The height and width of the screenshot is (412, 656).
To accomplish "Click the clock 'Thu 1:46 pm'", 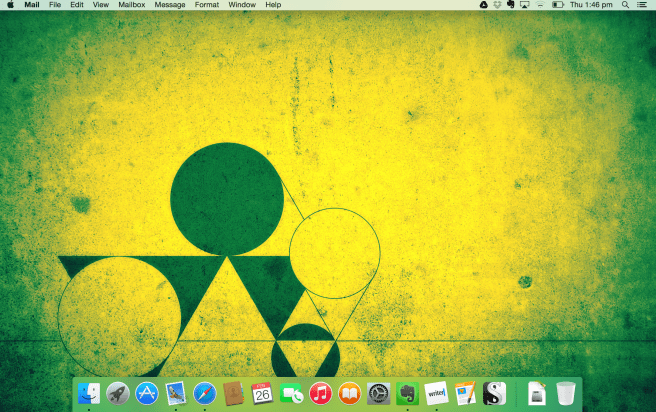I will [591, 5].
